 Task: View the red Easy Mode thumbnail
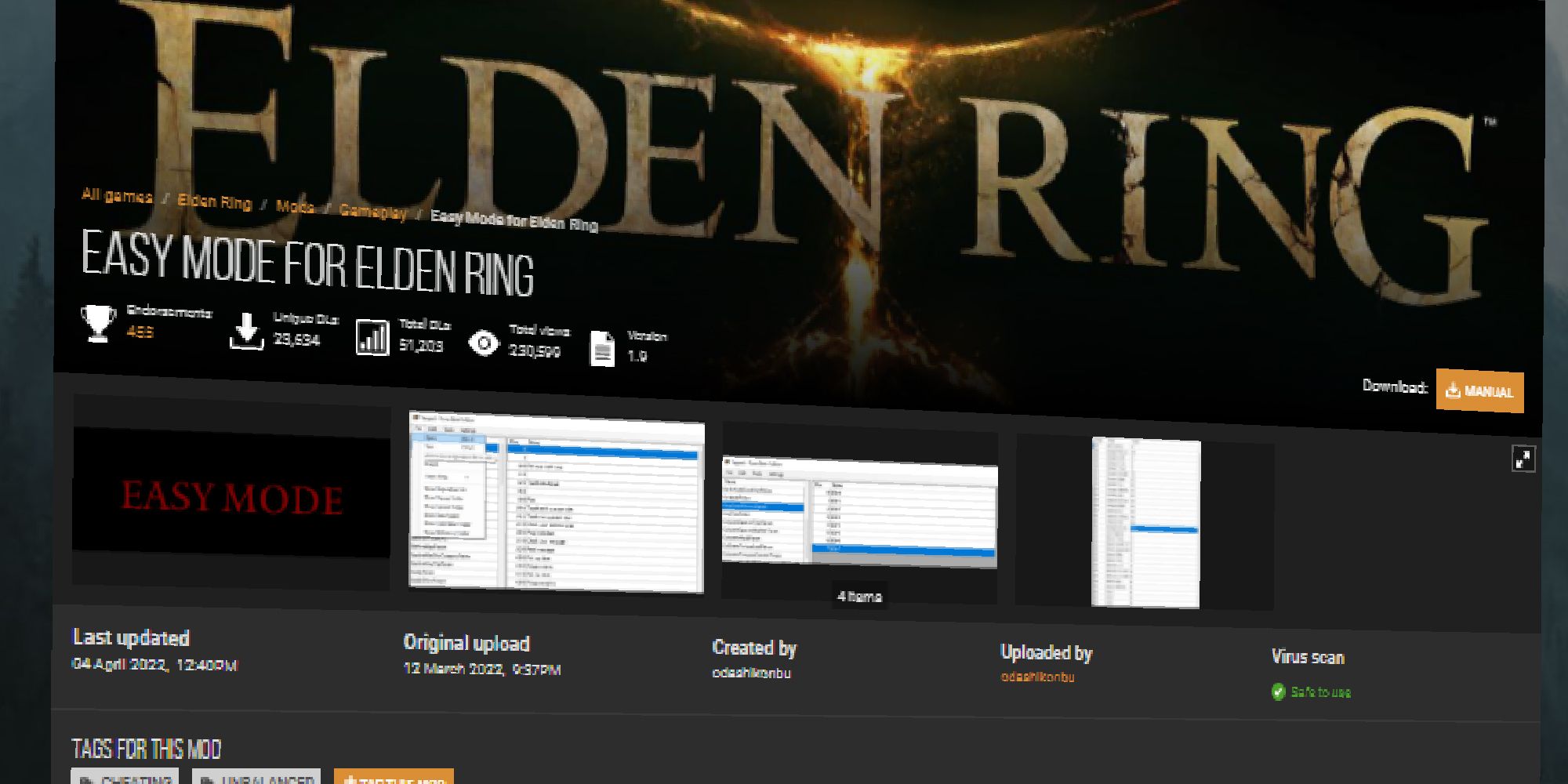(x=231, y=495)
